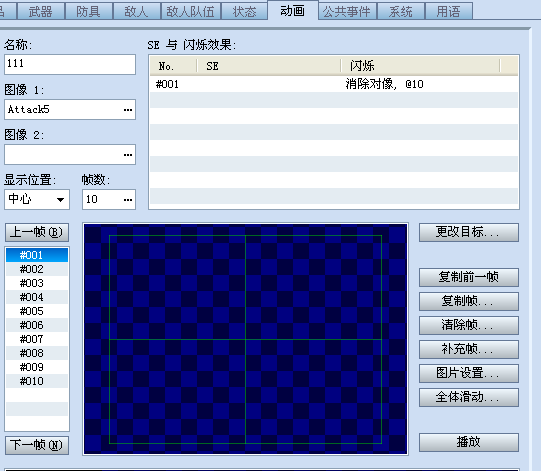The image size is (541, 471).
Task: Select frame #007 in the frame list
Action: point(37,339)
